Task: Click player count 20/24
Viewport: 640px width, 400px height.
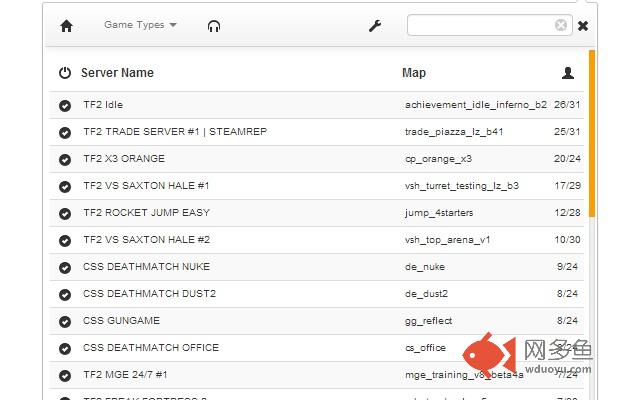Action: click(x=567, y=158)
